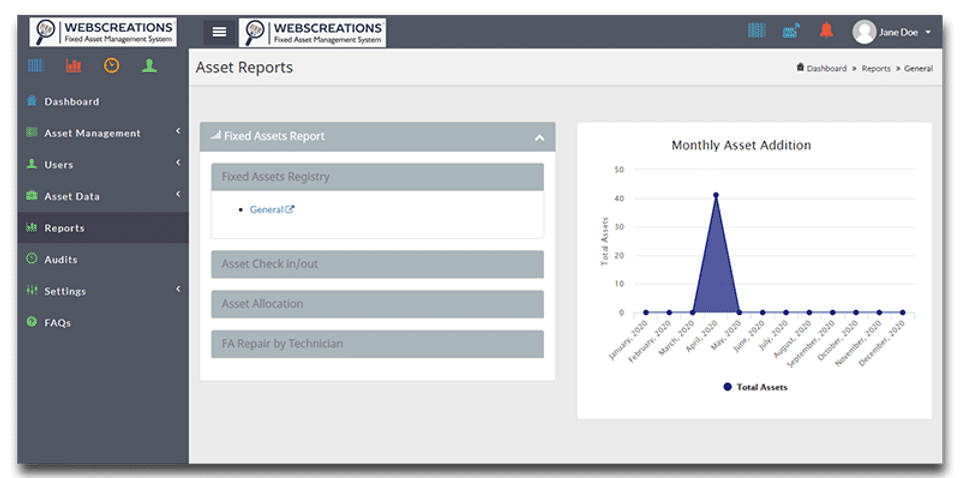Click the Asset Management icon in sidebar

(32, 133)
